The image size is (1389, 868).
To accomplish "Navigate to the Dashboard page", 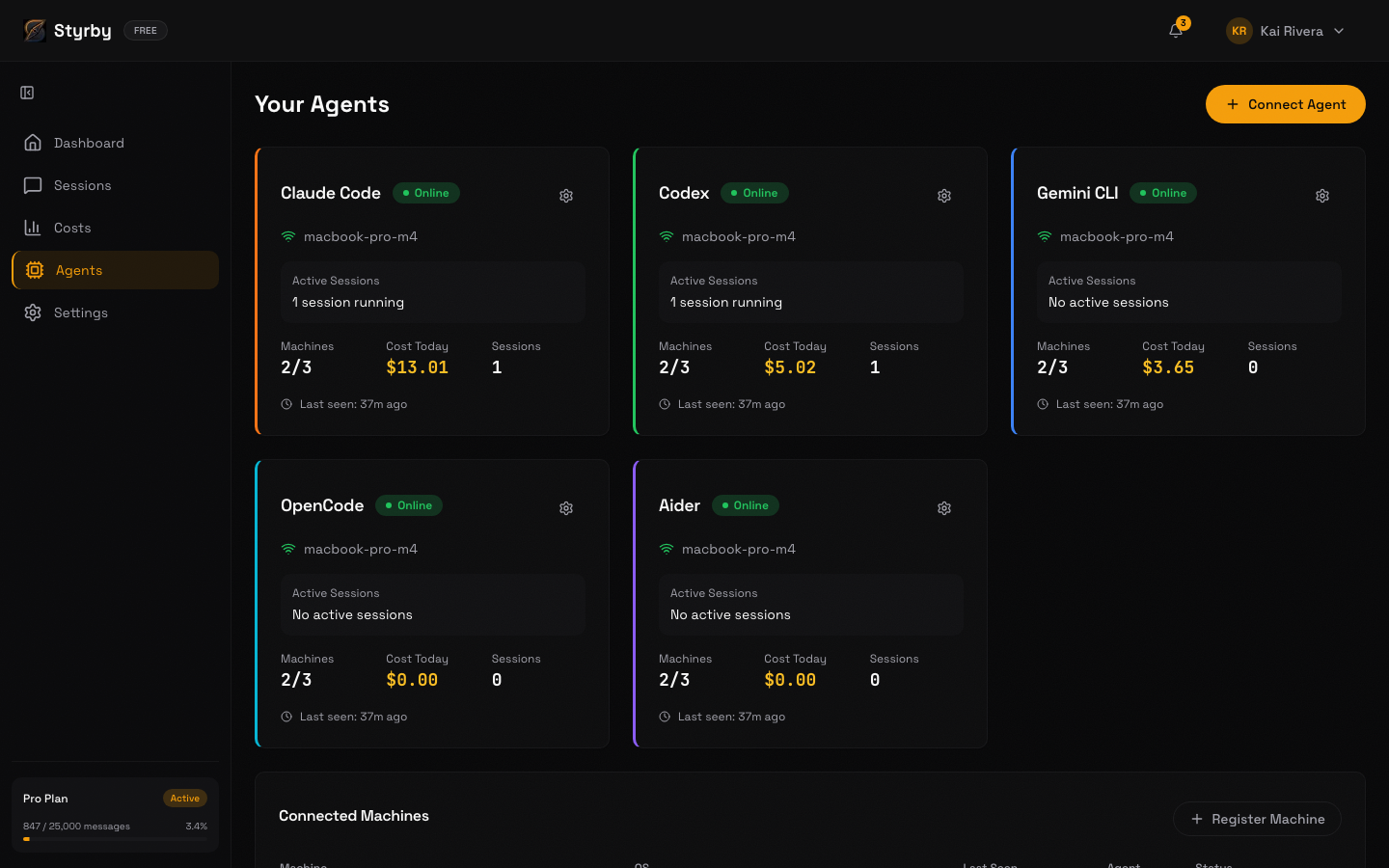I will (x=89, y=143).
